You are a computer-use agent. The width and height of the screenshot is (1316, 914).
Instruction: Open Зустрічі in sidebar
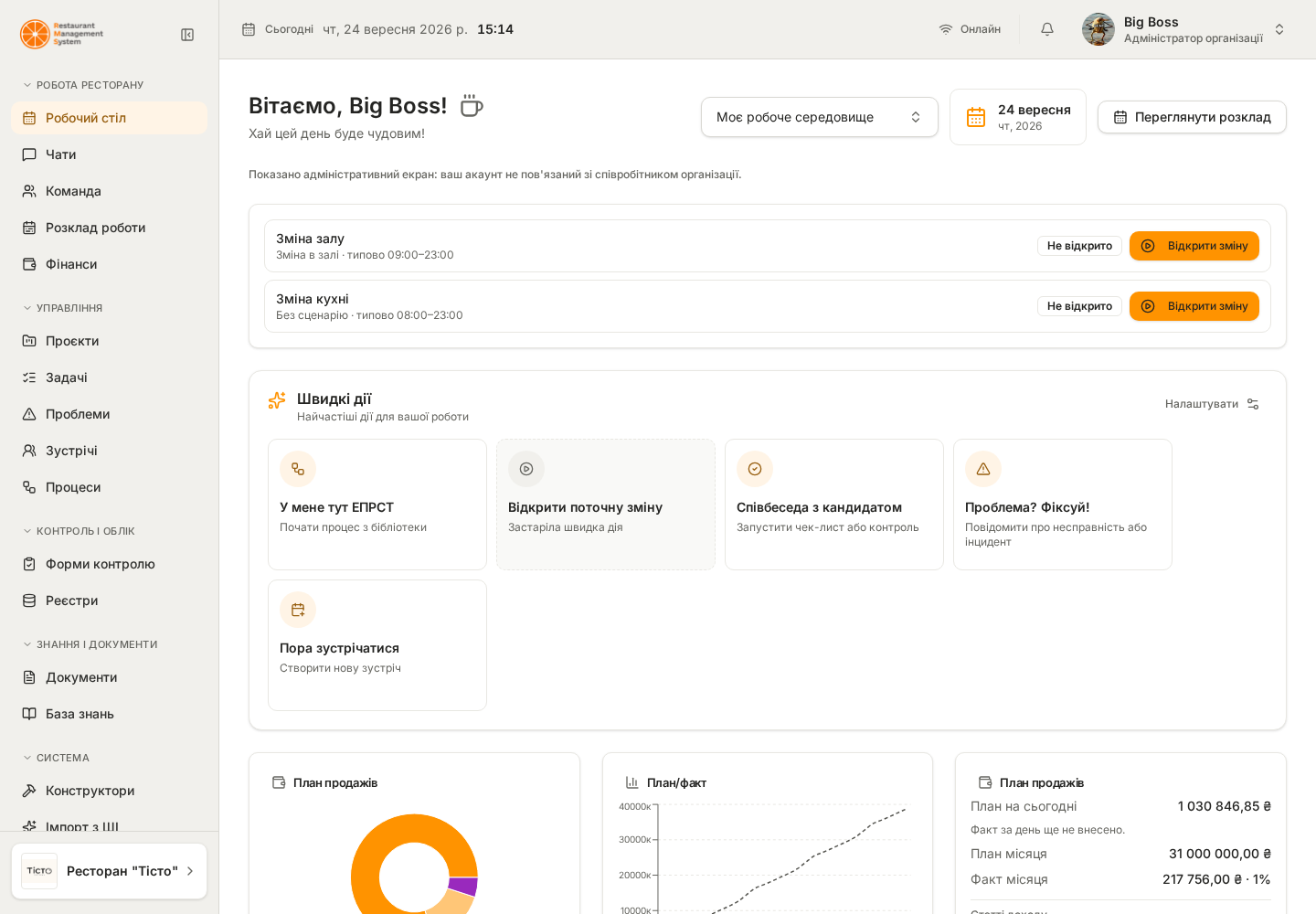point(110,451)
